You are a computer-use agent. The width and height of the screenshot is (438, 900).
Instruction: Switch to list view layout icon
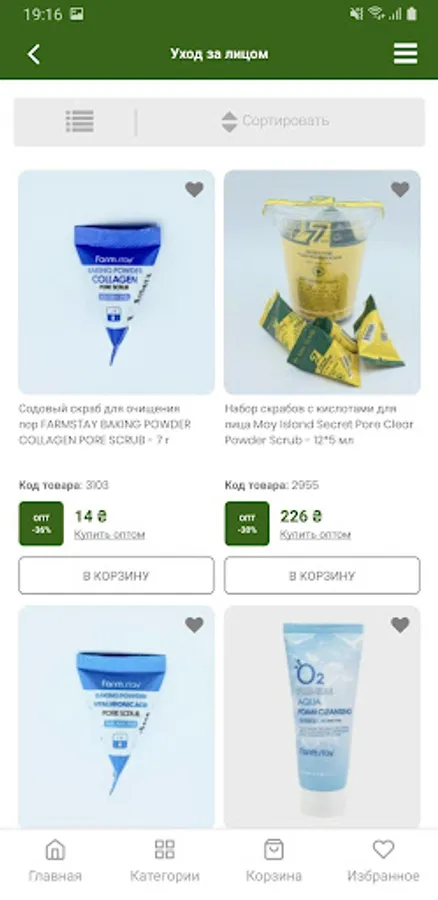click(80, 122)
